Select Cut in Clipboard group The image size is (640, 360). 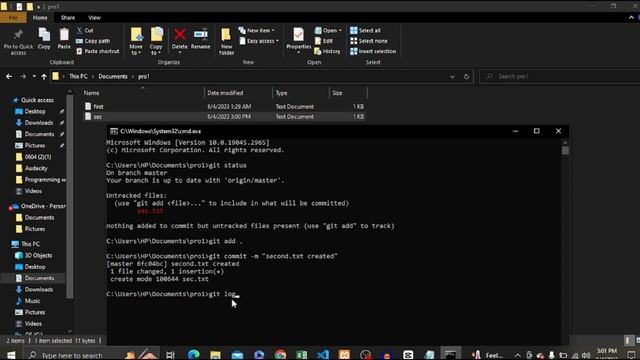[x=85, y=30]
